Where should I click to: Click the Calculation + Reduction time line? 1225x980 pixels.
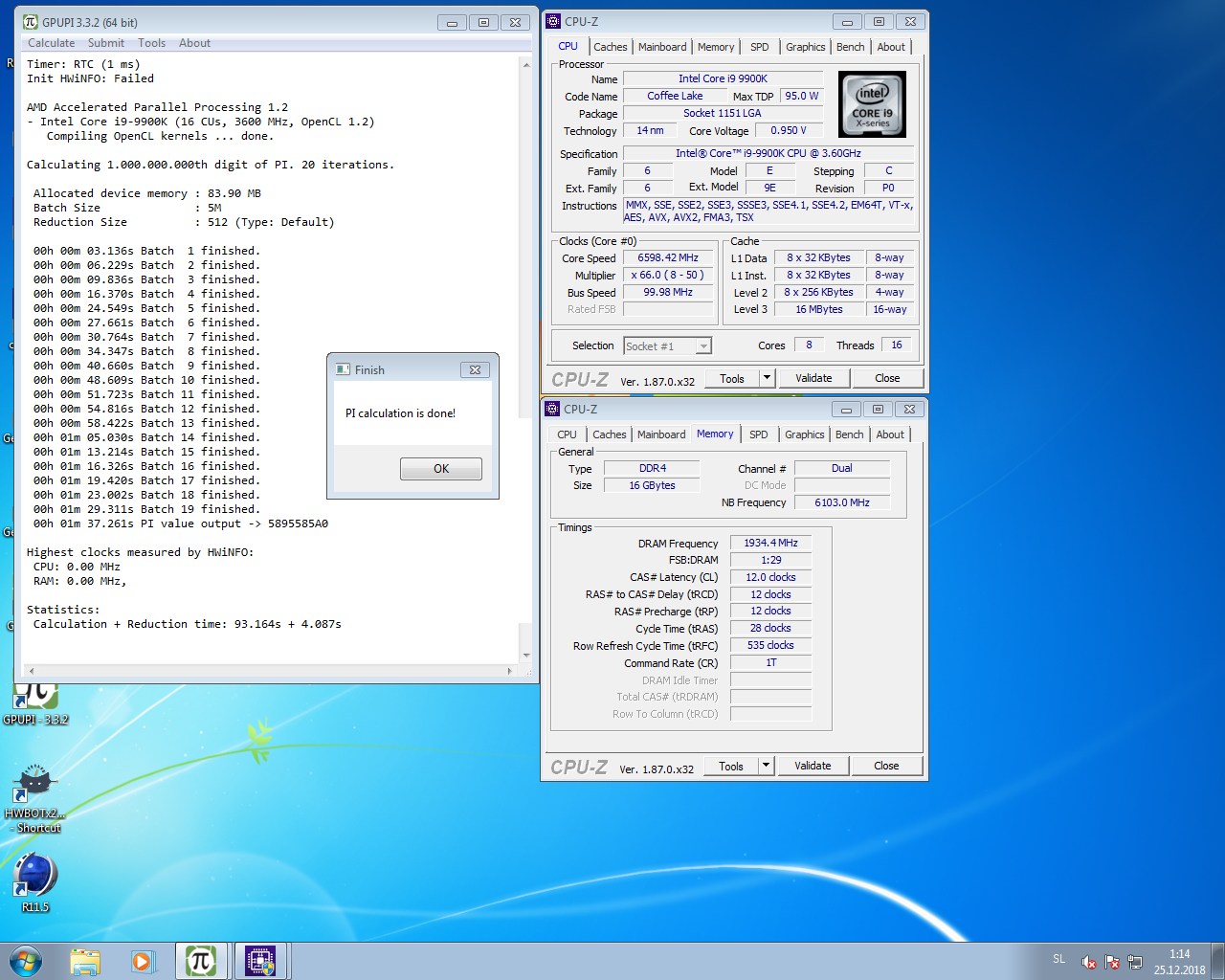188,624
